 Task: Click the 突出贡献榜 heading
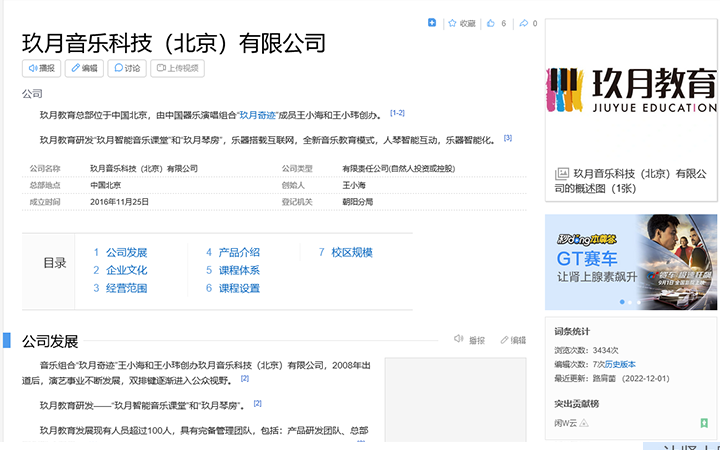point(576,404)
